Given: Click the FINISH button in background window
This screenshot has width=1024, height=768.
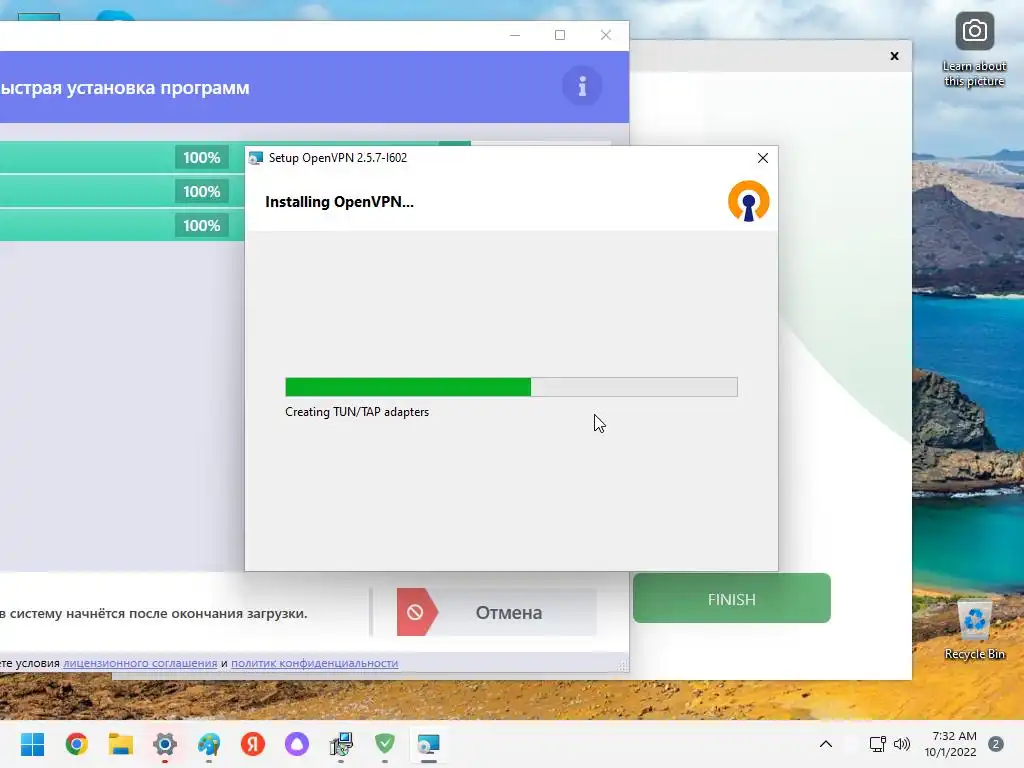Looking at the screenshot, I should (731, 598).
